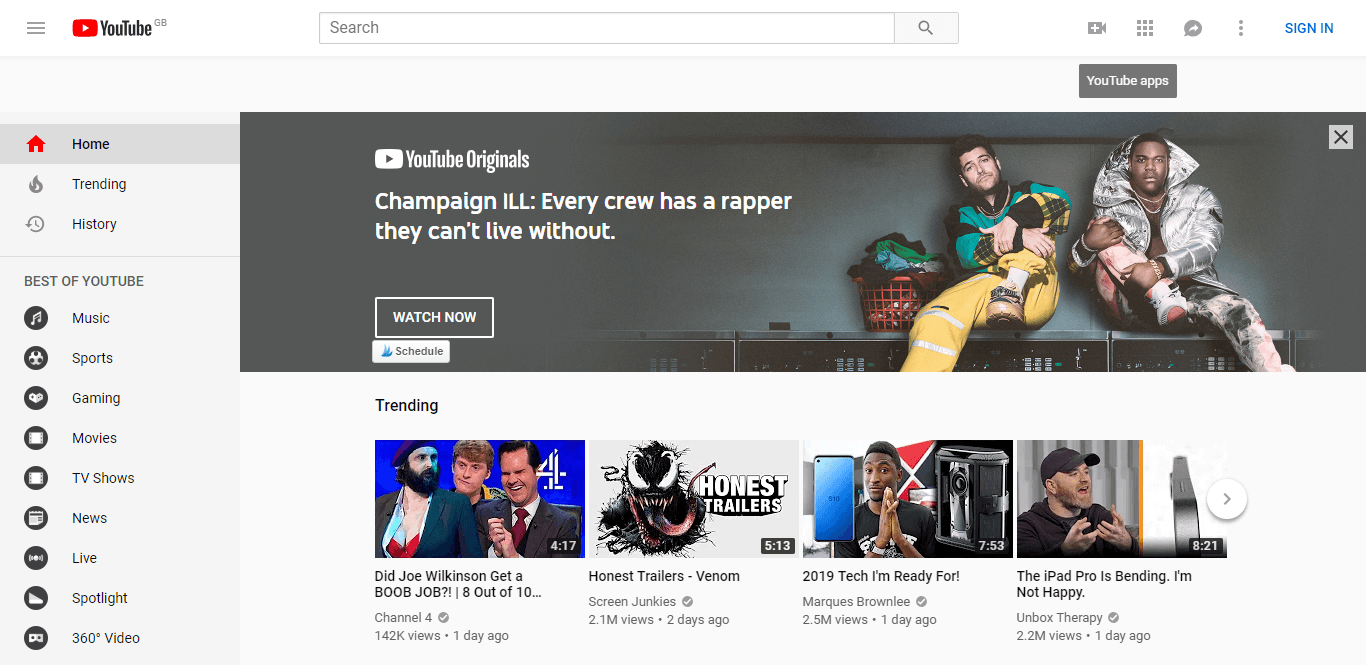Click the History clock icon
The width and height of the screenshot is (1366, 665).
[x=36, y=224]
